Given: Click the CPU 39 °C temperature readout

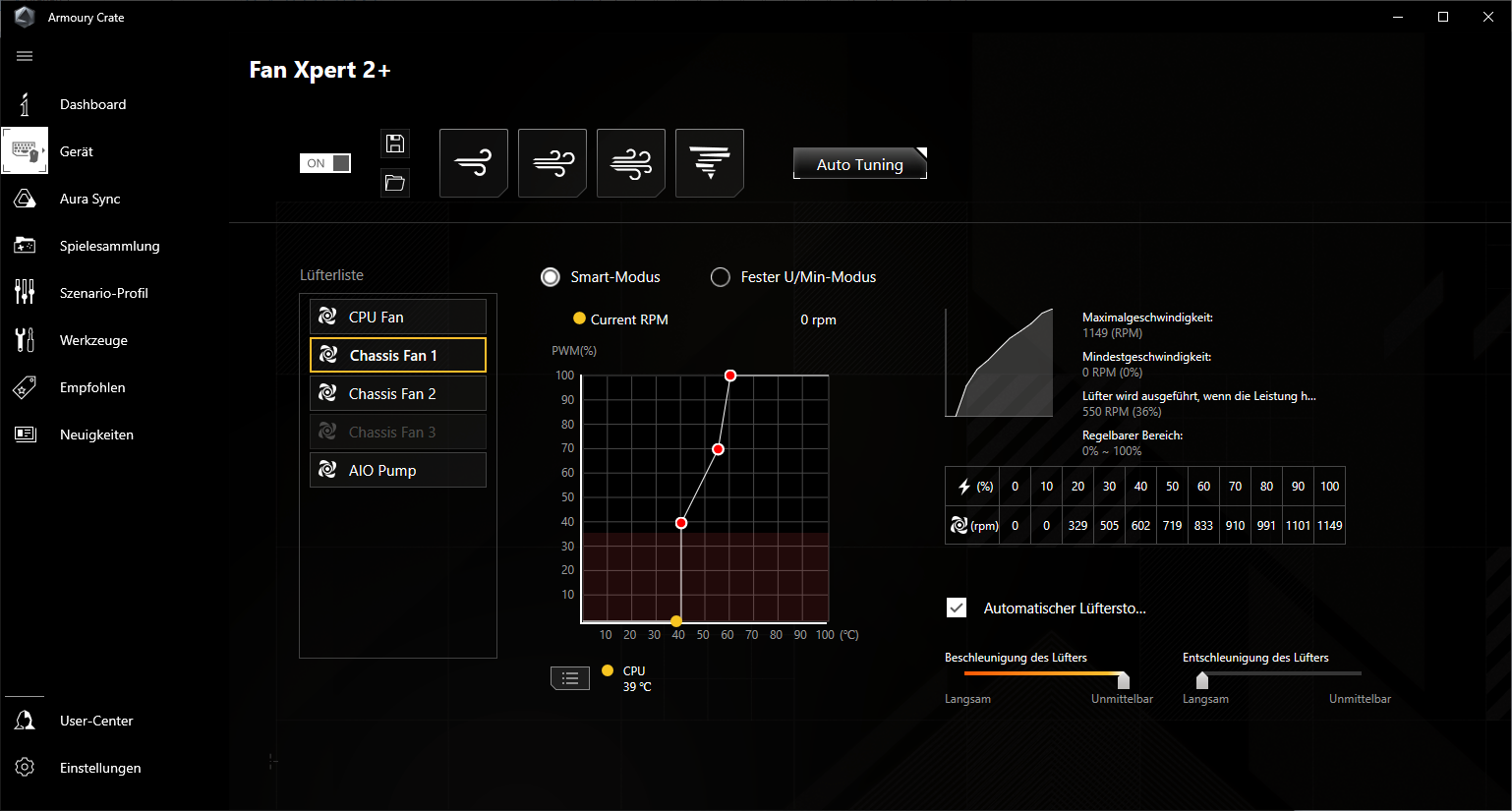Looking at the screenshot, I should click(637, 679).
